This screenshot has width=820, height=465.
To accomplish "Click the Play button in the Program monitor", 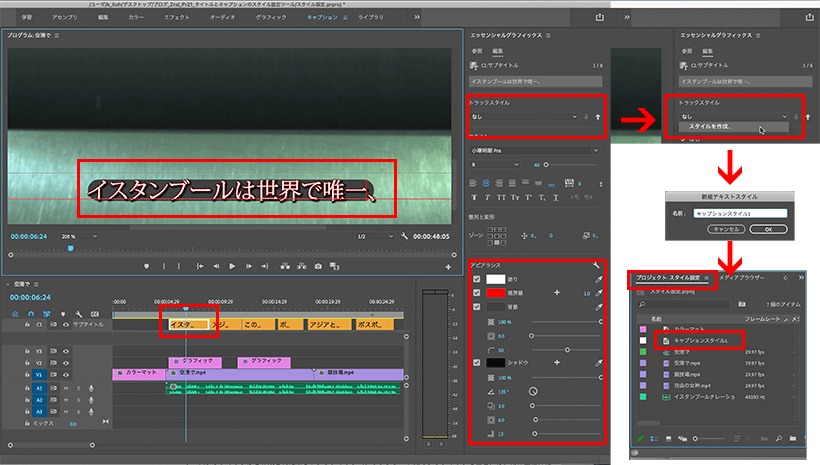I will 232,266.
